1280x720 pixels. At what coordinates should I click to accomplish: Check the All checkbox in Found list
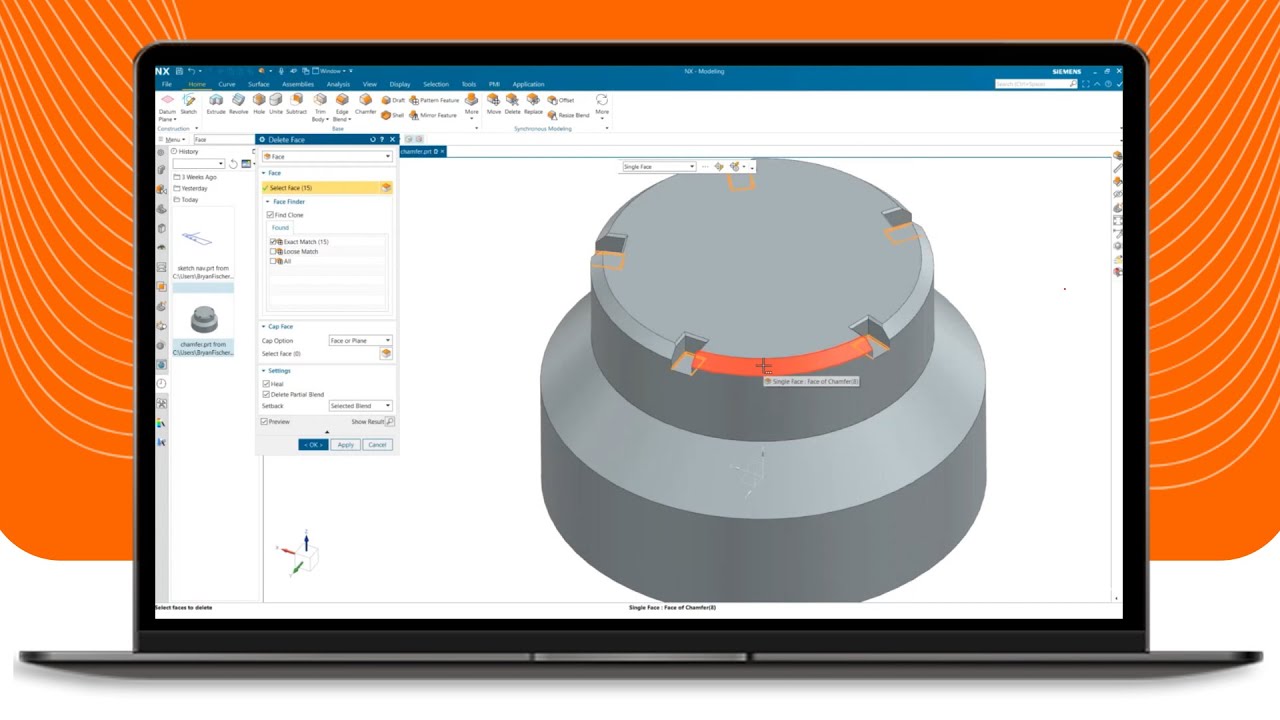tap(273, 261)
